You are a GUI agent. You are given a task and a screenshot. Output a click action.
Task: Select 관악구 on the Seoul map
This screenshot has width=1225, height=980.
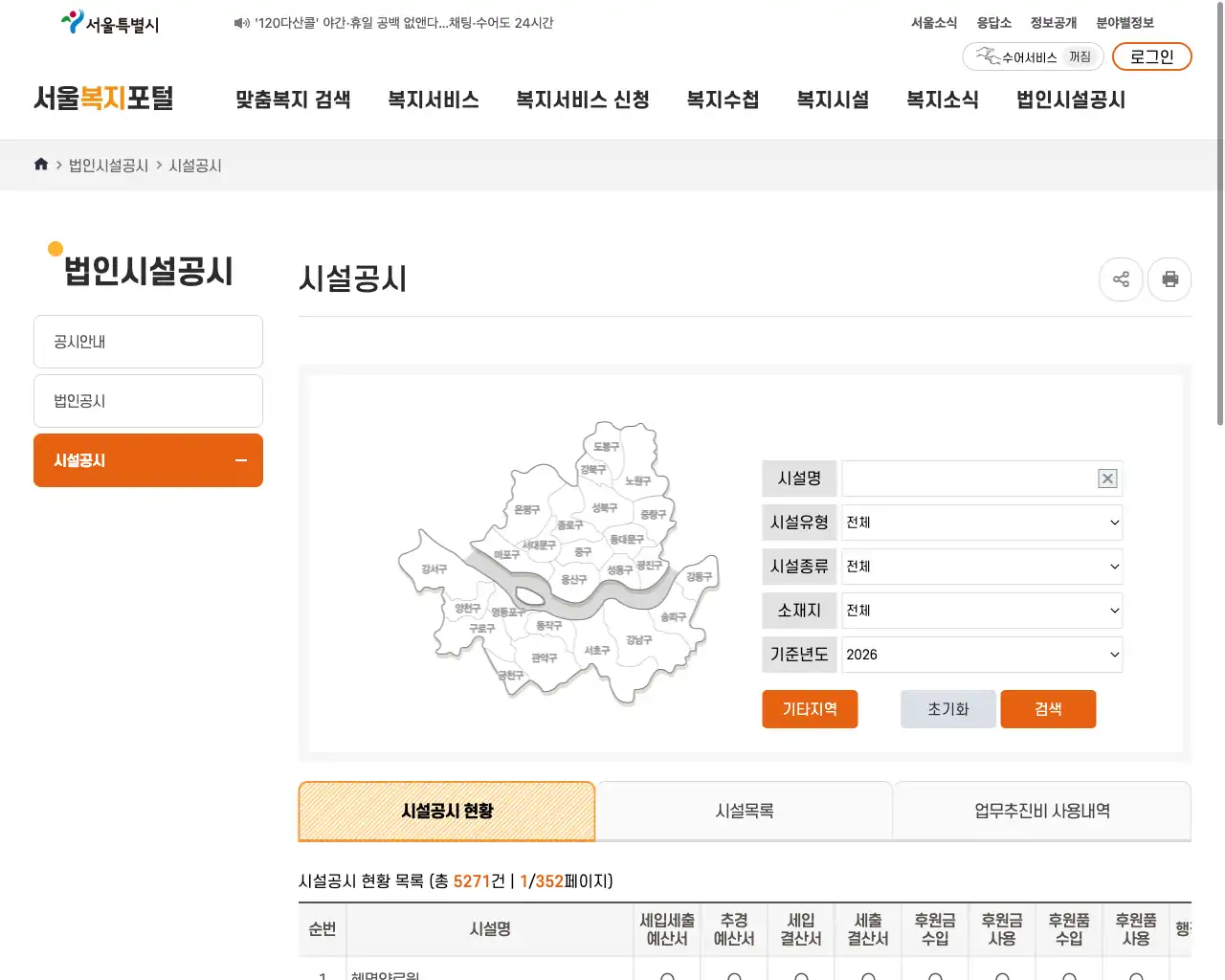click(545, 658)
